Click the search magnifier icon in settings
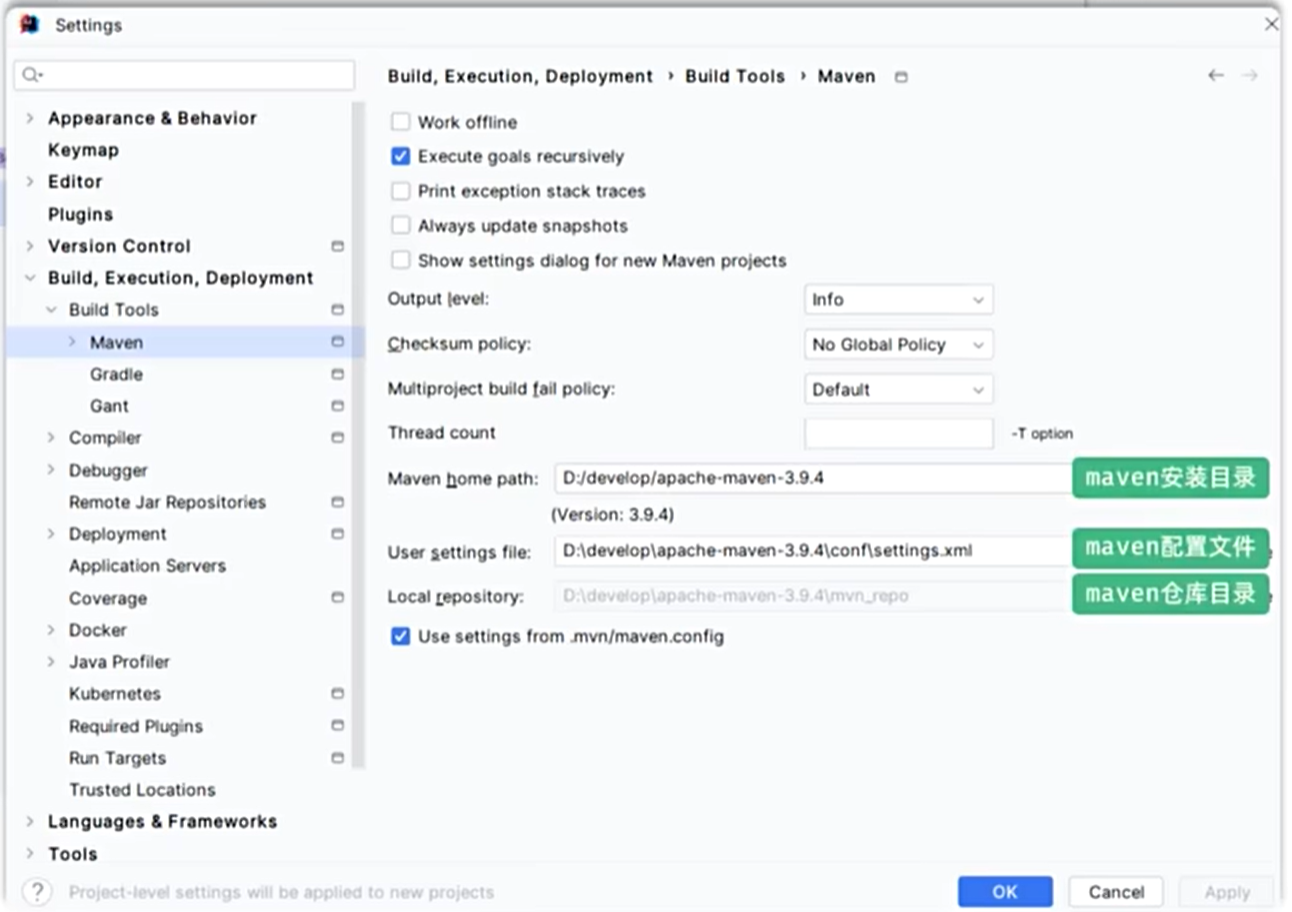Screen dimensions: 1292x912 [x=31, y=75]
